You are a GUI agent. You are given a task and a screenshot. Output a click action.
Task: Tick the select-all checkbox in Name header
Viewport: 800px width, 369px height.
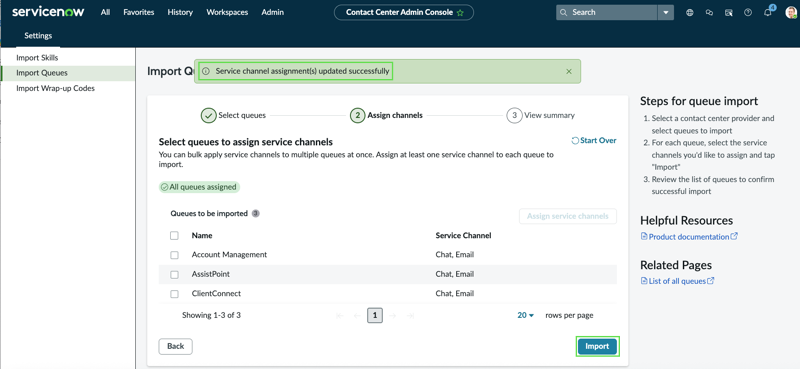pyautogui.click(x=174, y=236)
